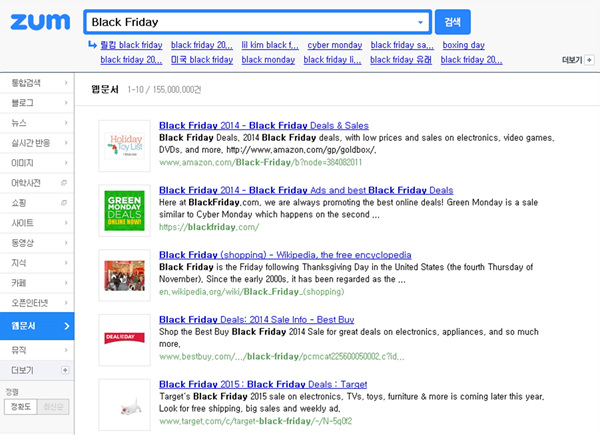Open related search 'black friday 유래'

(401, 60)
